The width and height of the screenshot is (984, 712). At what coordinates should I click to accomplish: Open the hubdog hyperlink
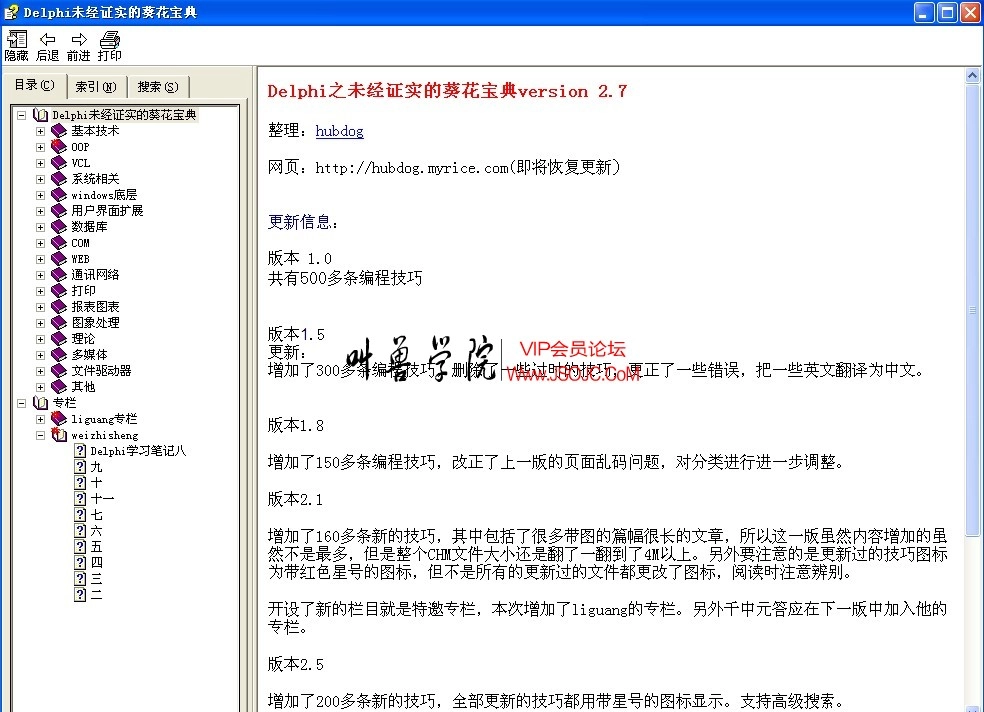[340, 131]
